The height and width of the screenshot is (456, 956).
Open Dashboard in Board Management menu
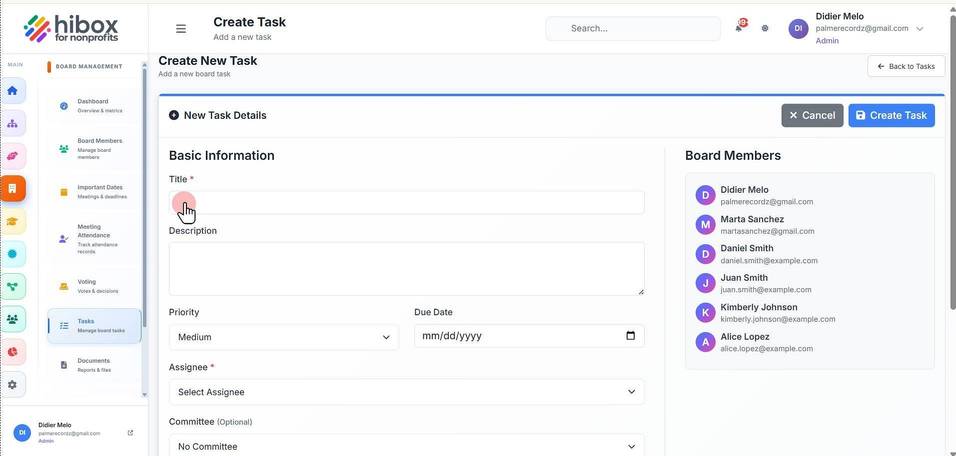click(x=94, y=106)
